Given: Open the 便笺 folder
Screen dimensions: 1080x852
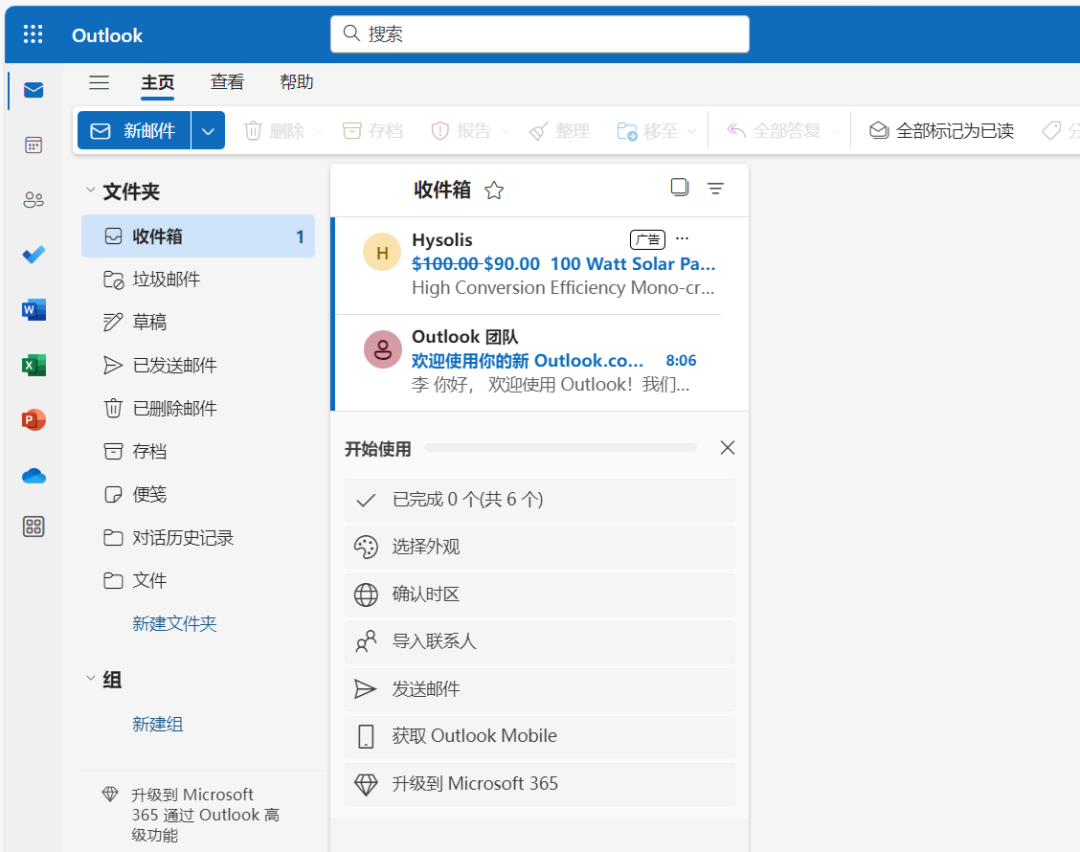Looking at the screenshot, I should pos(198,495).
